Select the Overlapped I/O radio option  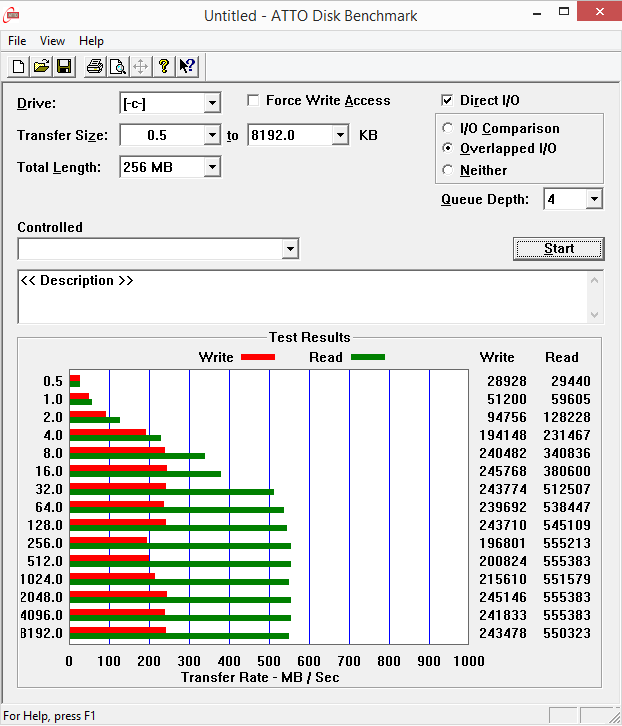pos(447,148)
